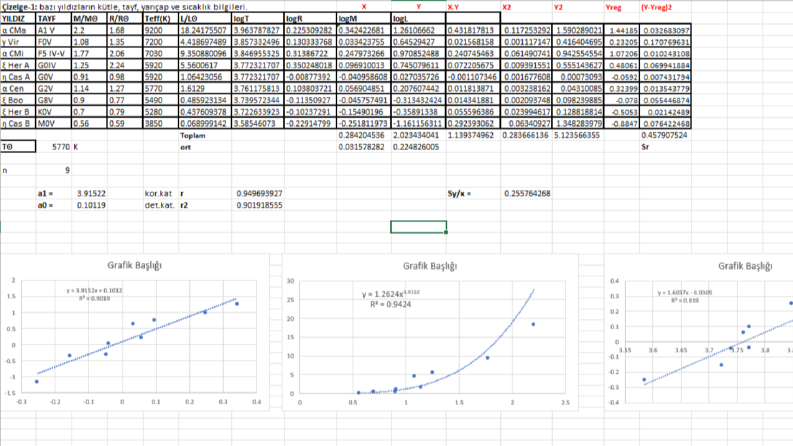Select the ξ Her A row label

pyautogui.click(x=18, y=65)
